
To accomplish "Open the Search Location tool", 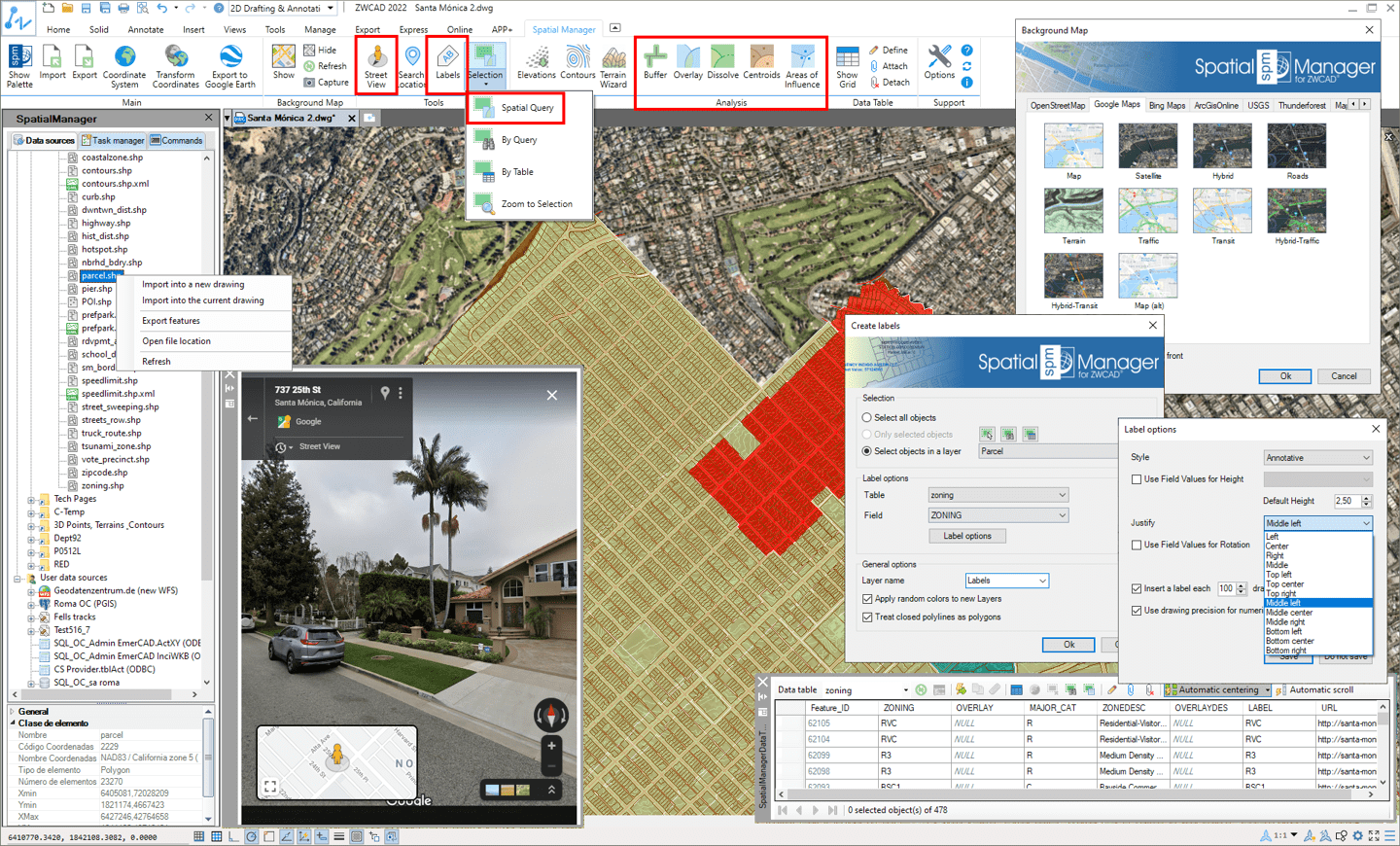I will [411, 66].
